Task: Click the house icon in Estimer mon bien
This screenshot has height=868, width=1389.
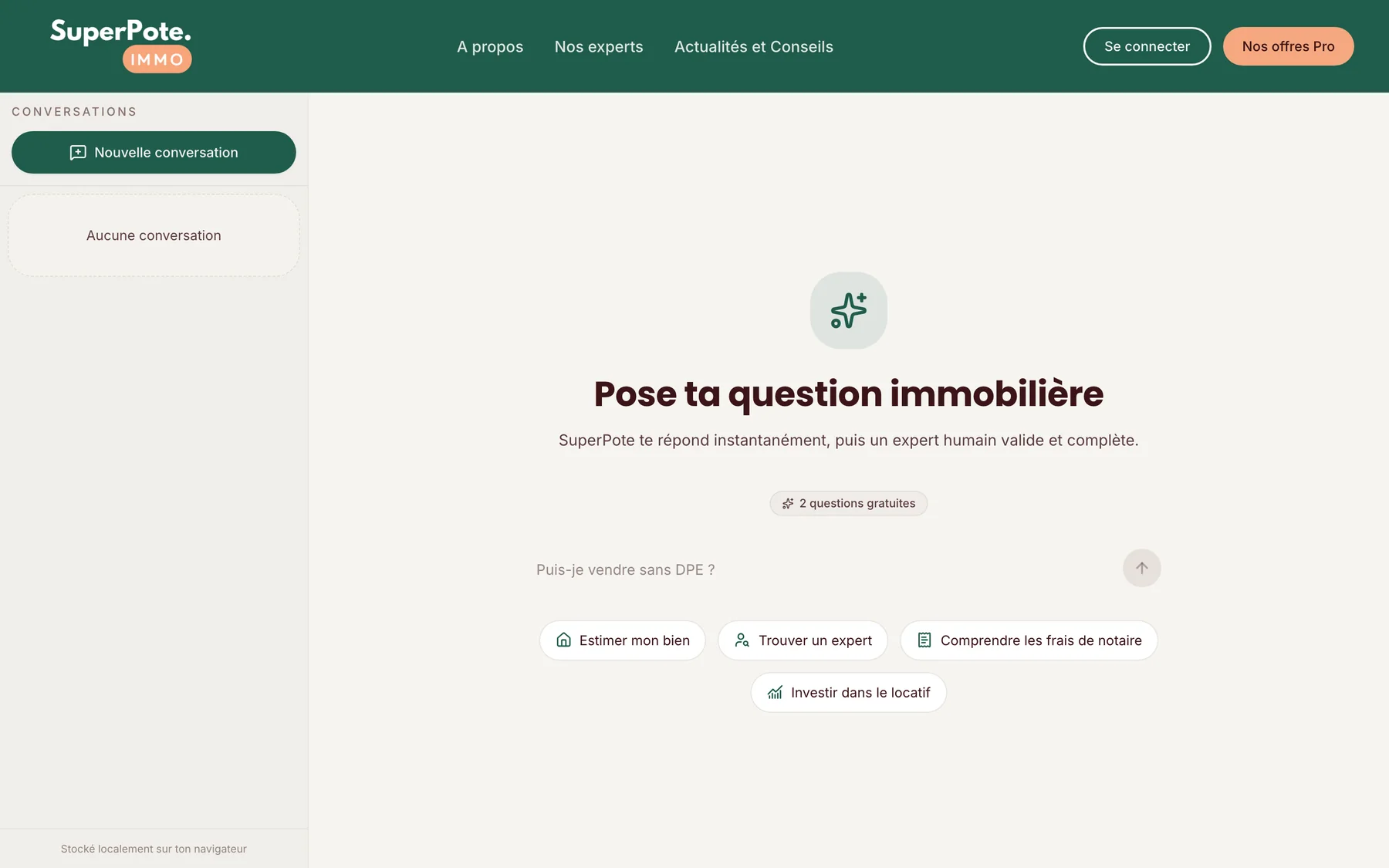Action: pyautogui.click(x=564, y=640)
